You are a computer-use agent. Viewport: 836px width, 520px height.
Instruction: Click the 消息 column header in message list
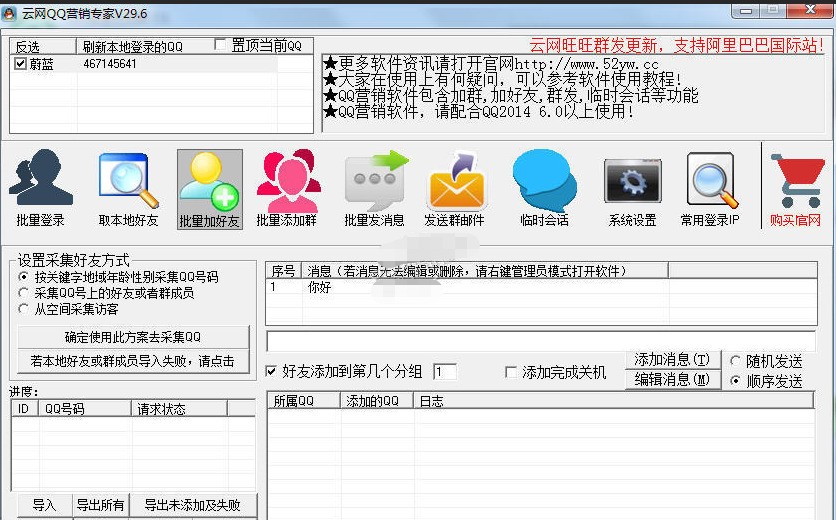pos(485,271)
